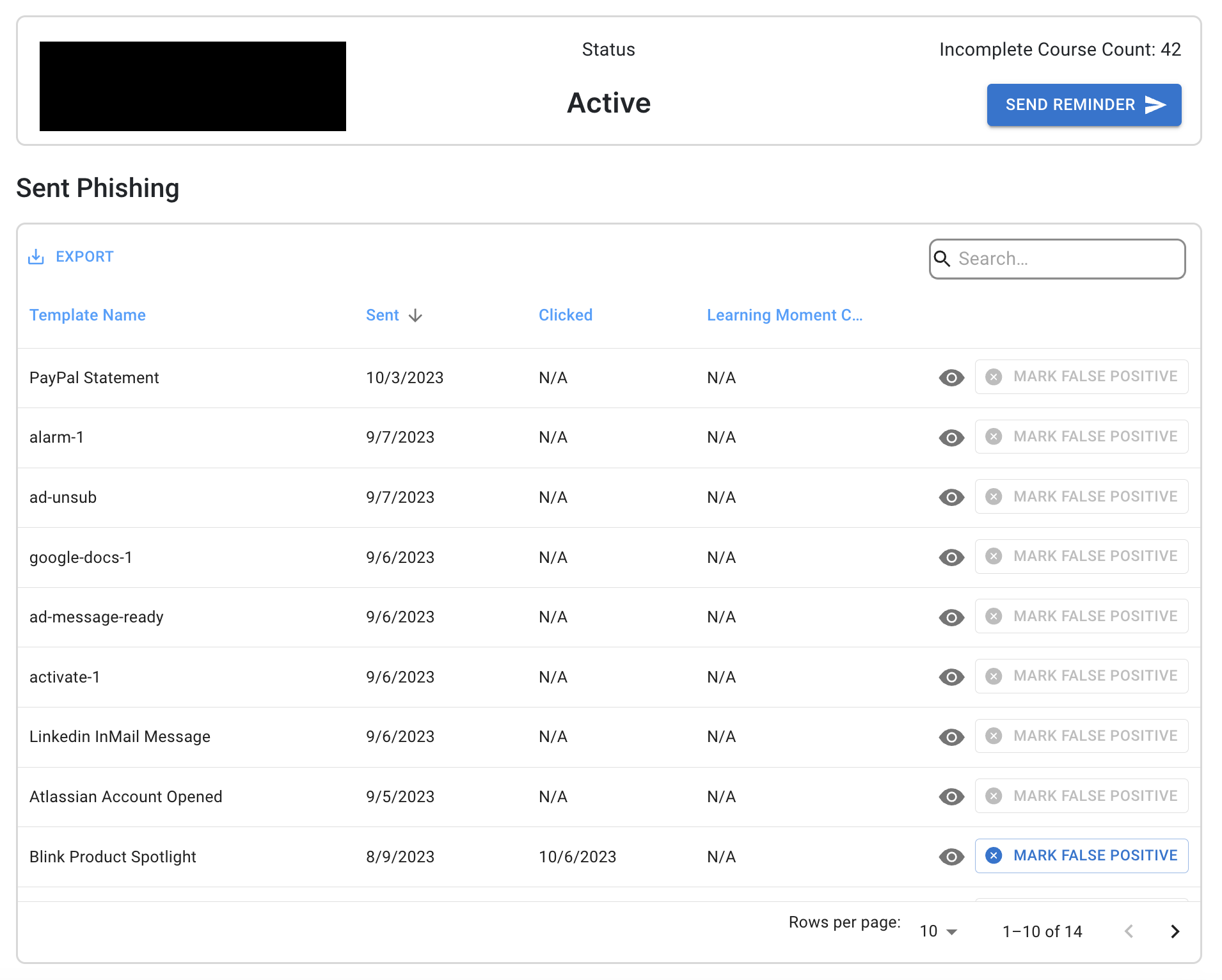View the Linkedin InMail Message preview

click(951, 737)
